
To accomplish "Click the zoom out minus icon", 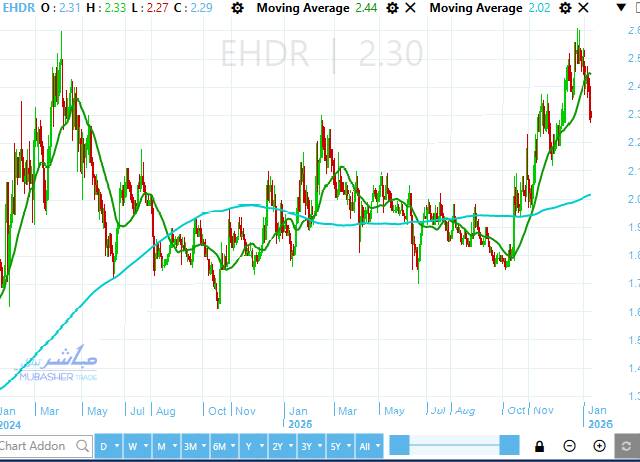I will [570, 446].
